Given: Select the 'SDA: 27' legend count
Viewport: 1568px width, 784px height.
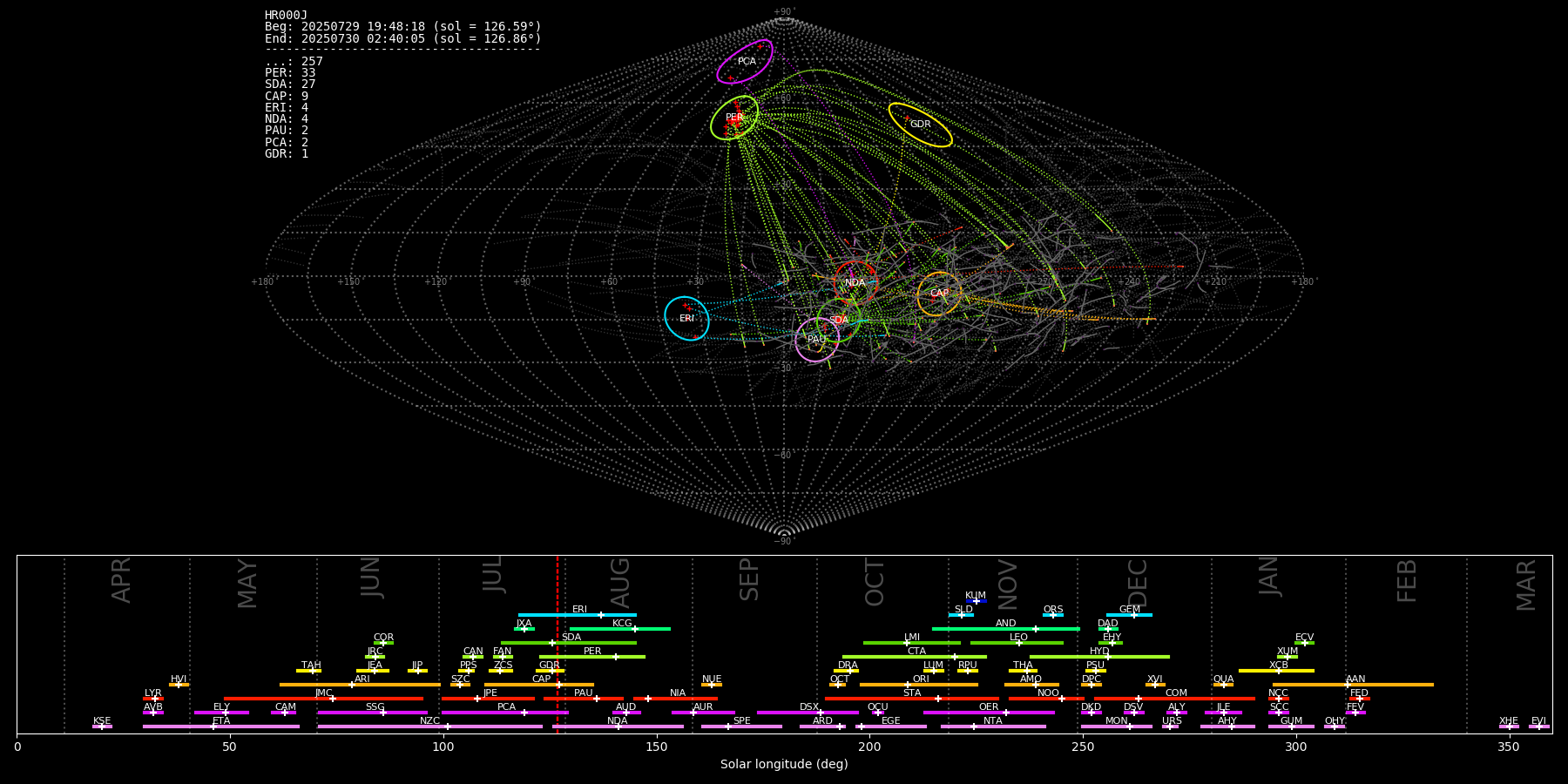Looking at the screenshot, I should 290,84.
